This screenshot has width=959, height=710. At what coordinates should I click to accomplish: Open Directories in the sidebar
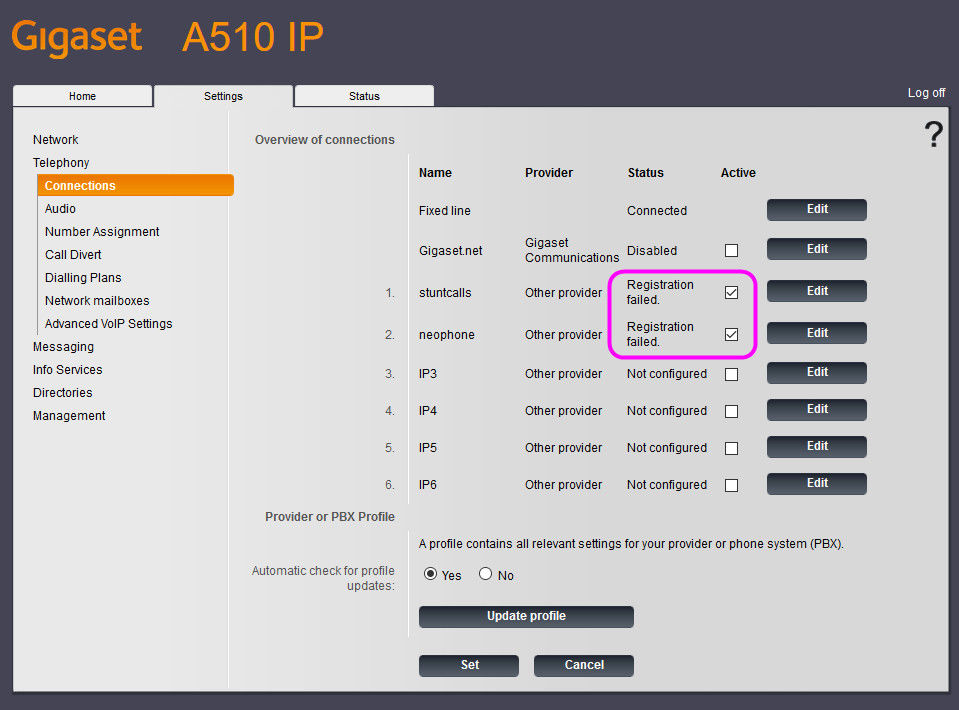click(63, 393)
